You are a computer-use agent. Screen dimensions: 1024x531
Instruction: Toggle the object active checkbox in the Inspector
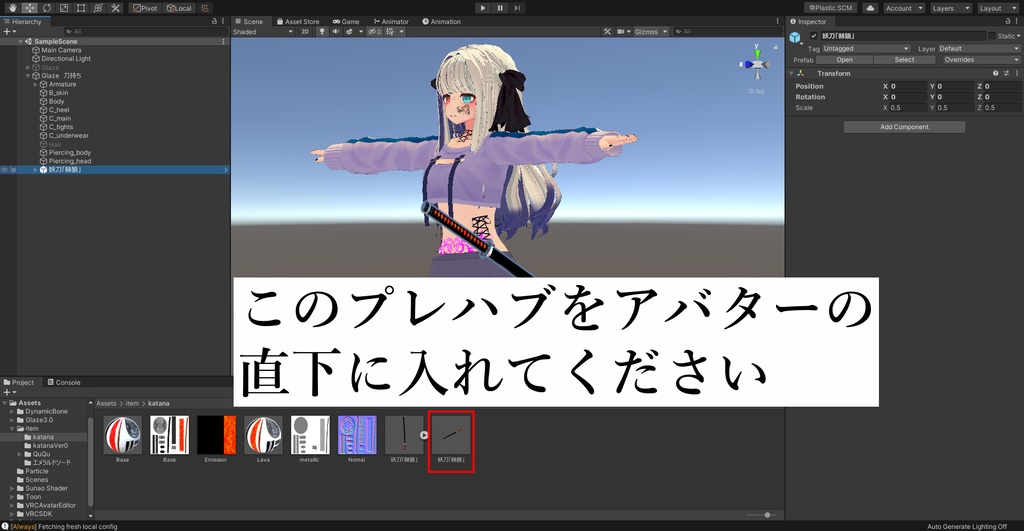click(814, 36)
